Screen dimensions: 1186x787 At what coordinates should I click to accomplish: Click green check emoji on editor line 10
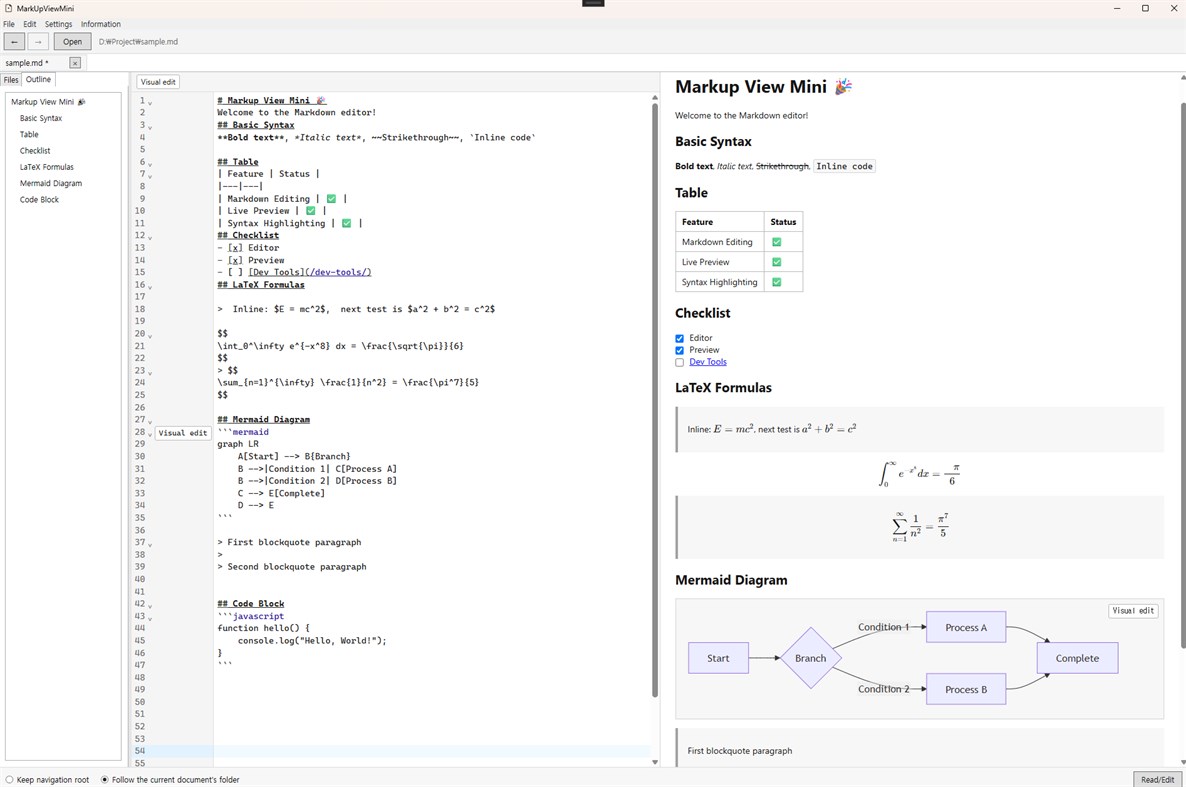tap(311, 211)
